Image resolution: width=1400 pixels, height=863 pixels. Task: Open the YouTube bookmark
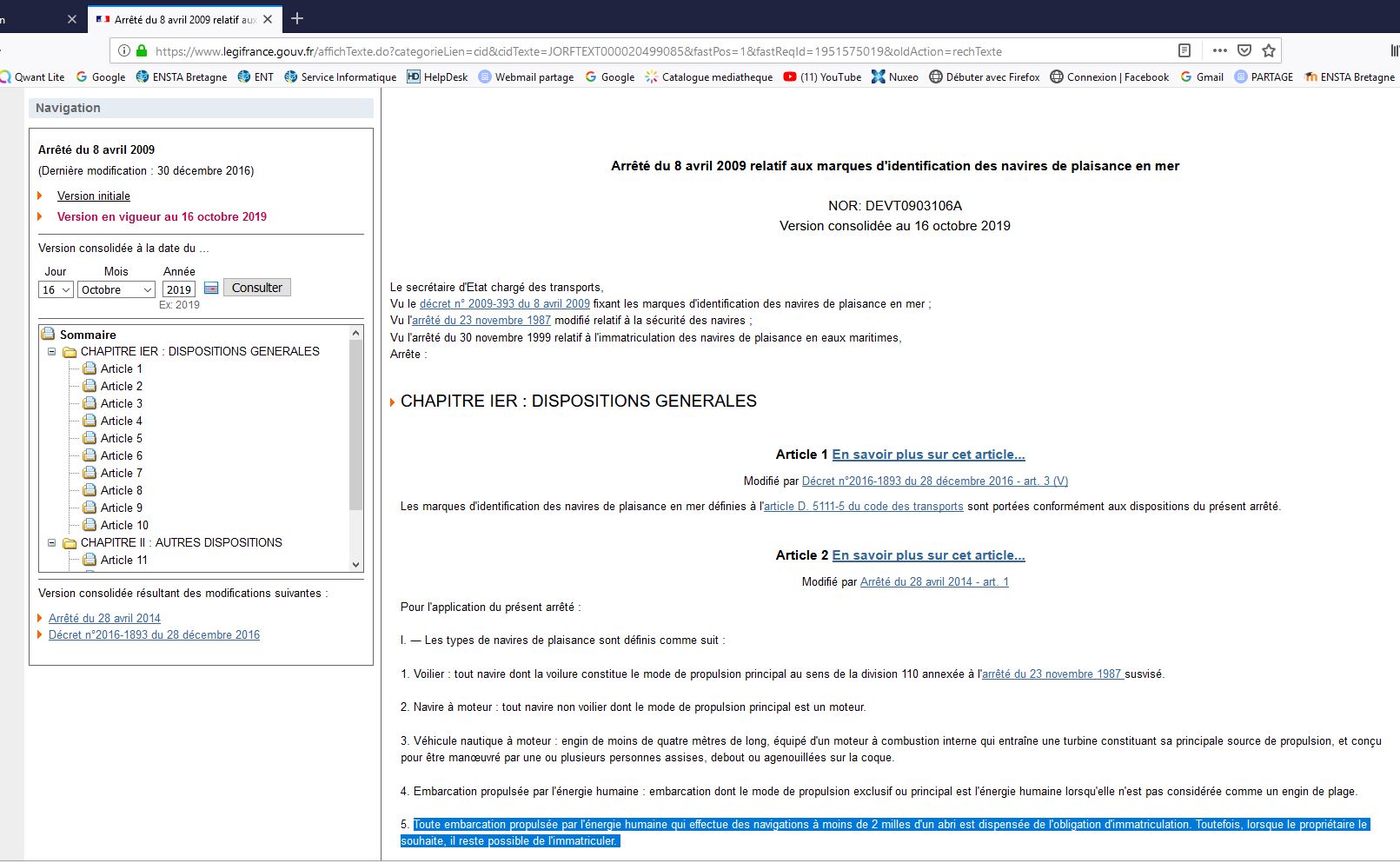pyautogui.click(x=822, y=77)
